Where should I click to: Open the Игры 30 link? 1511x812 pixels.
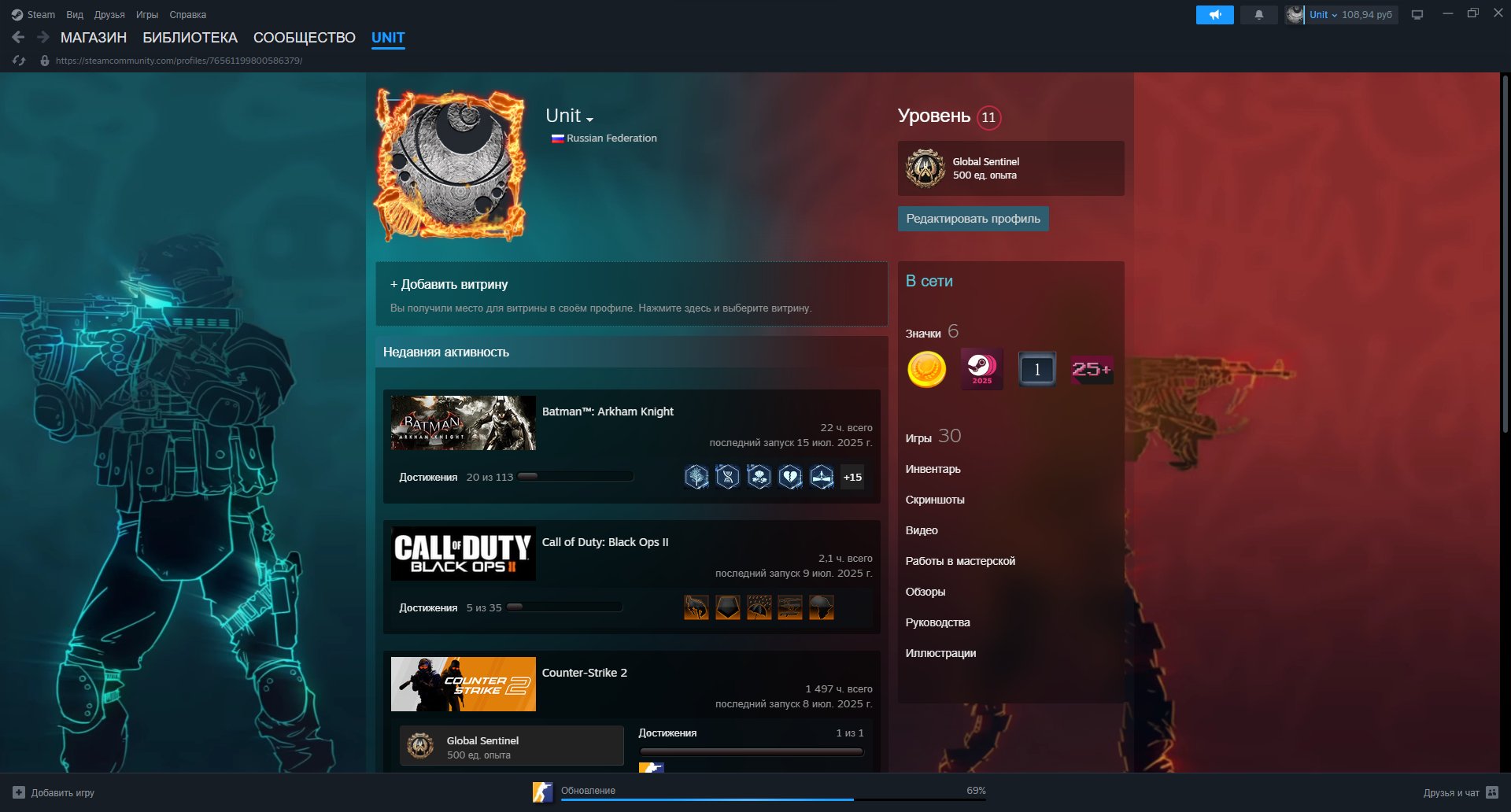933,437
